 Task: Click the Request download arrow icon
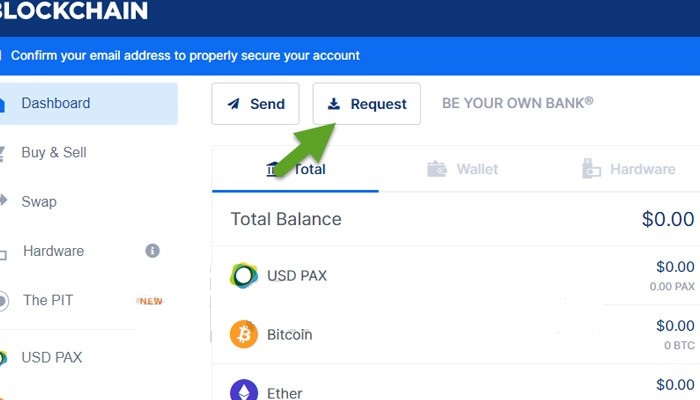click(x=334, y=104)
